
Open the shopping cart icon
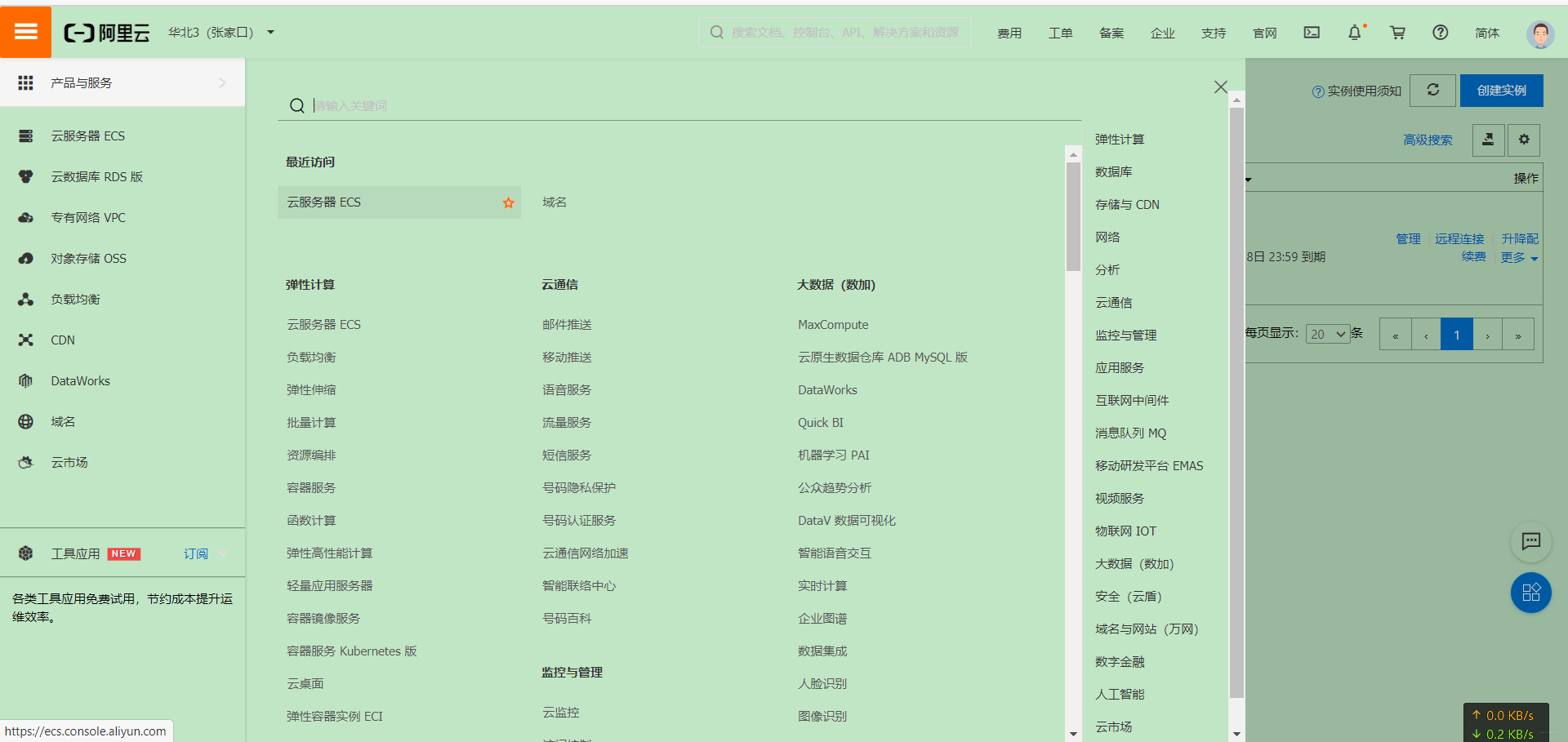(1397, 33)
